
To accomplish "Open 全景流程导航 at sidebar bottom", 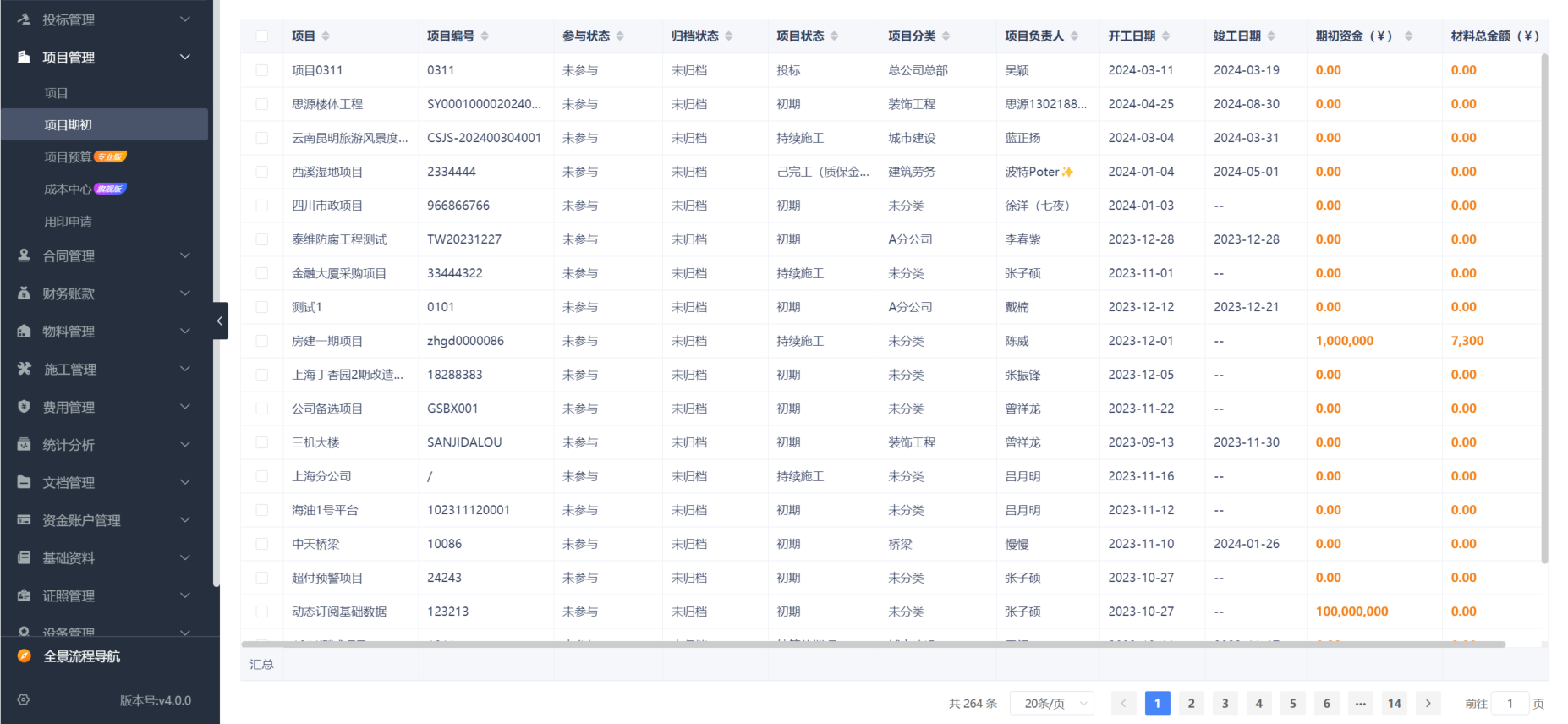I will click(81, 656).
